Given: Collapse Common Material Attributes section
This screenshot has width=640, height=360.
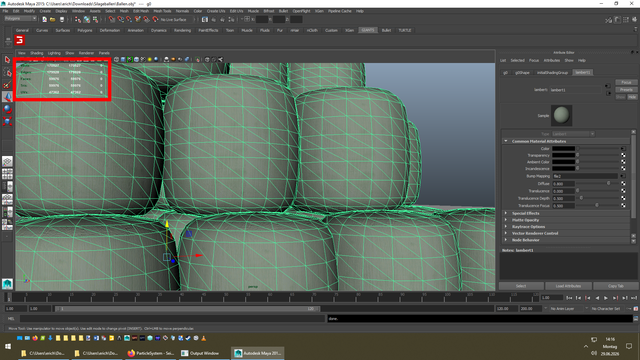Looking at the screenshot, I should tap(506, 141).
